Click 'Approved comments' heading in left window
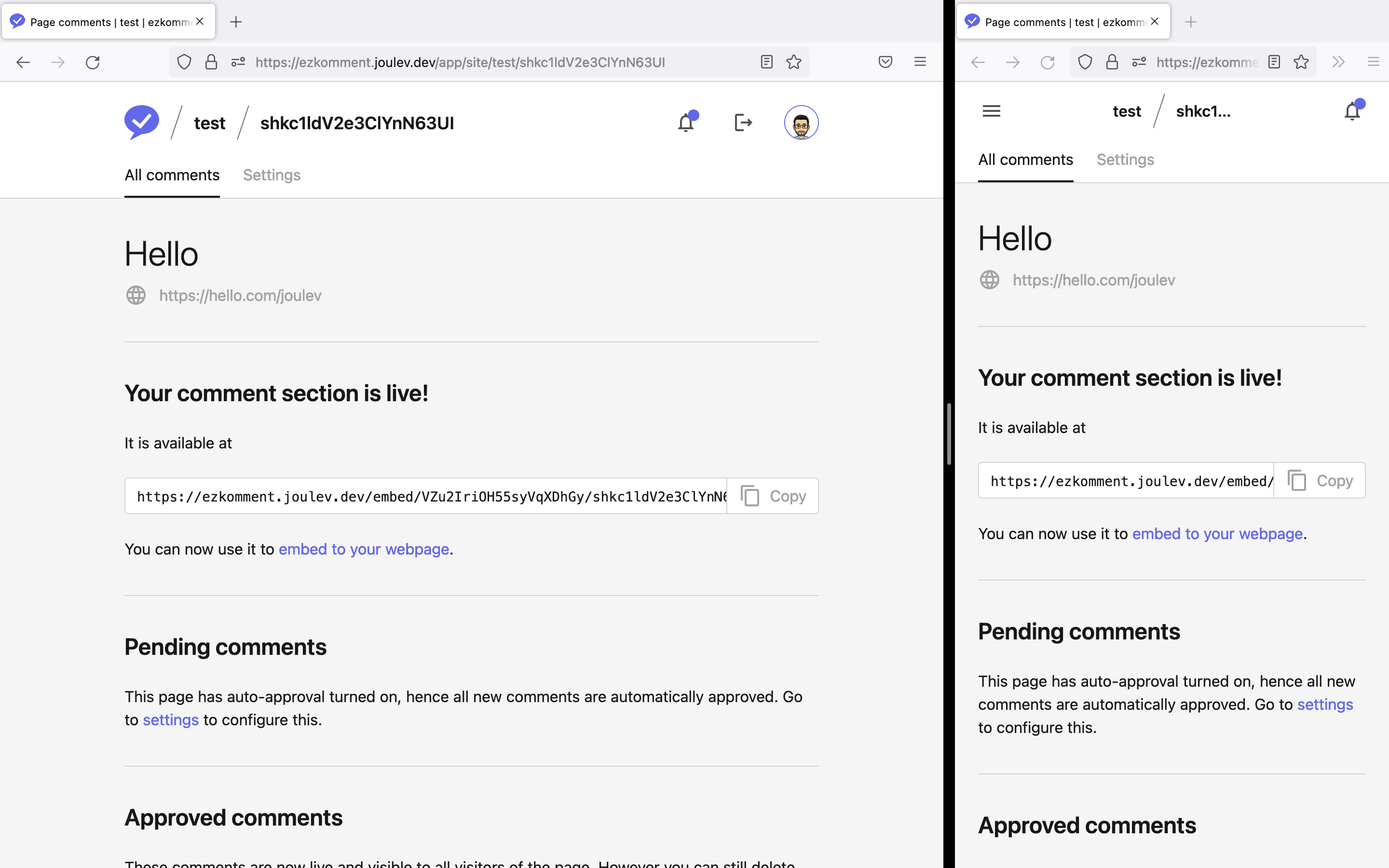 click(233, 817)
